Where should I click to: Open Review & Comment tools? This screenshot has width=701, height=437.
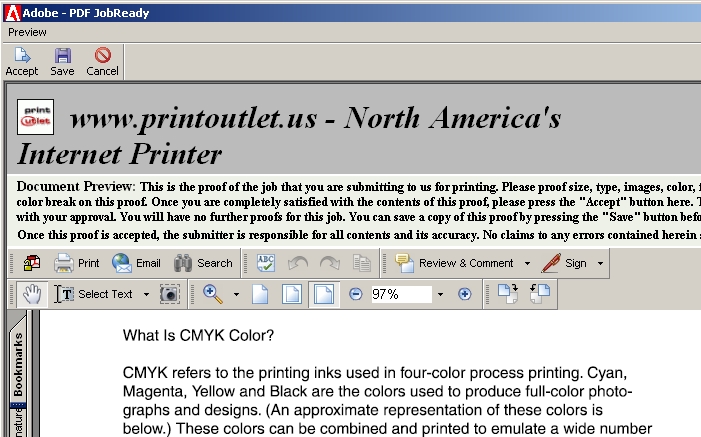tap(454, 263)
